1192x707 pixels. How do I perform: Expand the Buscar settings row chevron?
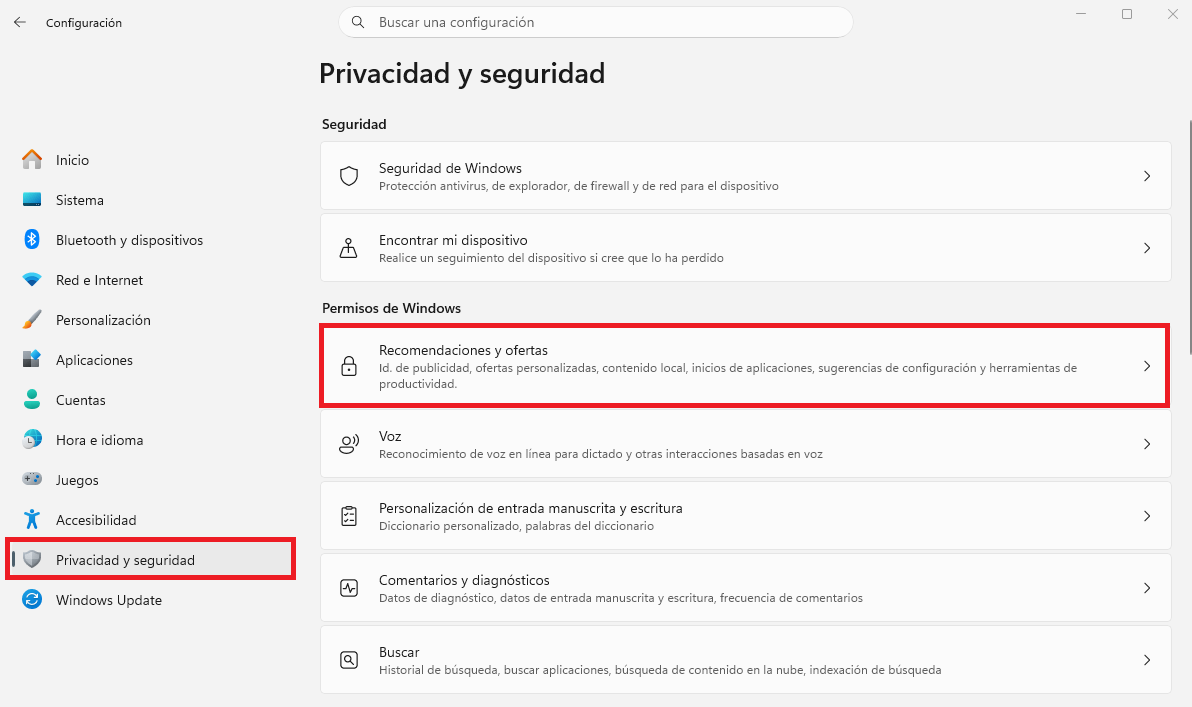pyautogui.click(x=1147, y=660)
